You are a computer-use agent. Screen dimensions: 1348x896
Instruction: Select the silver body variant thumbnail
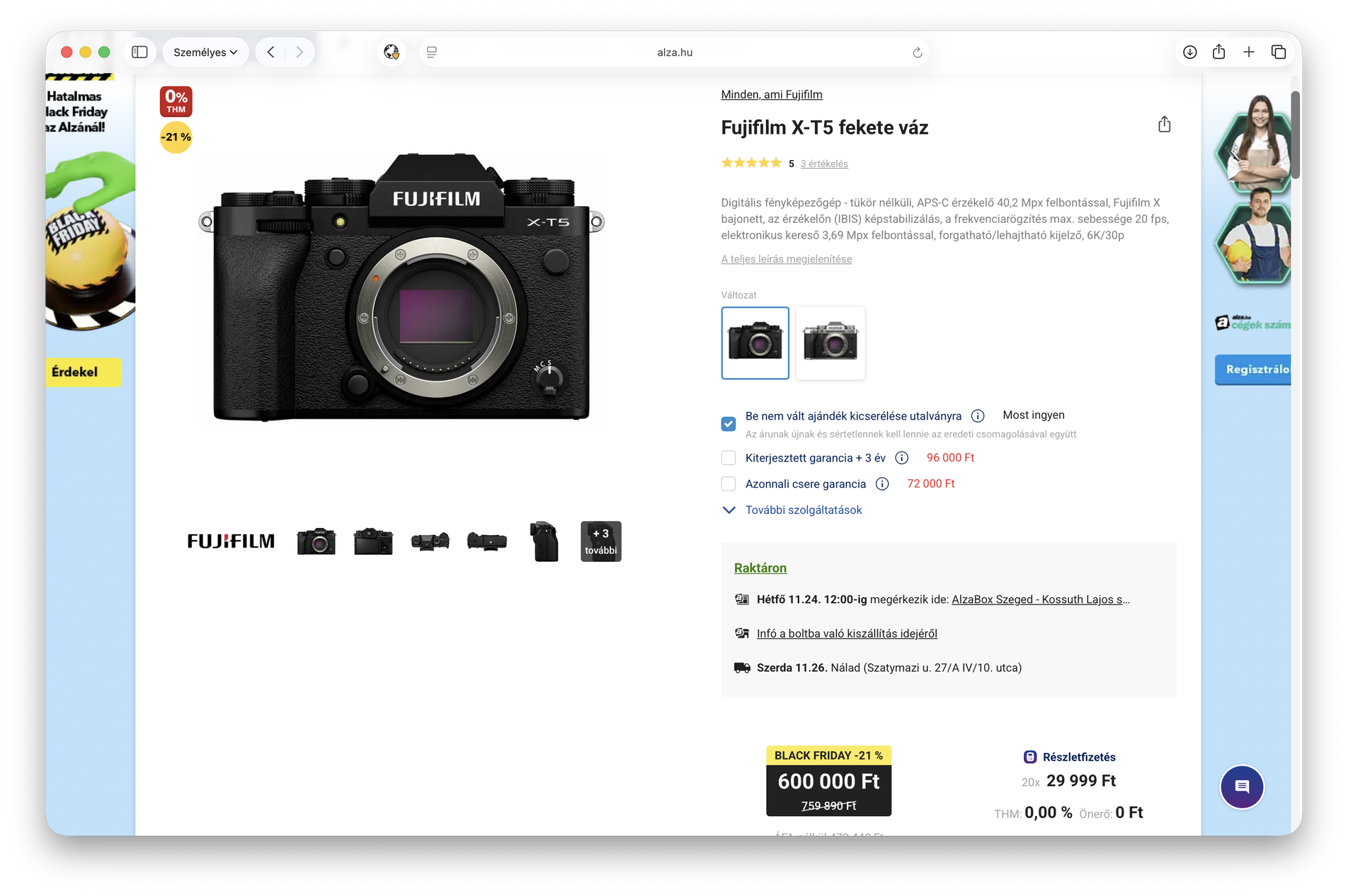click(830, 343)
